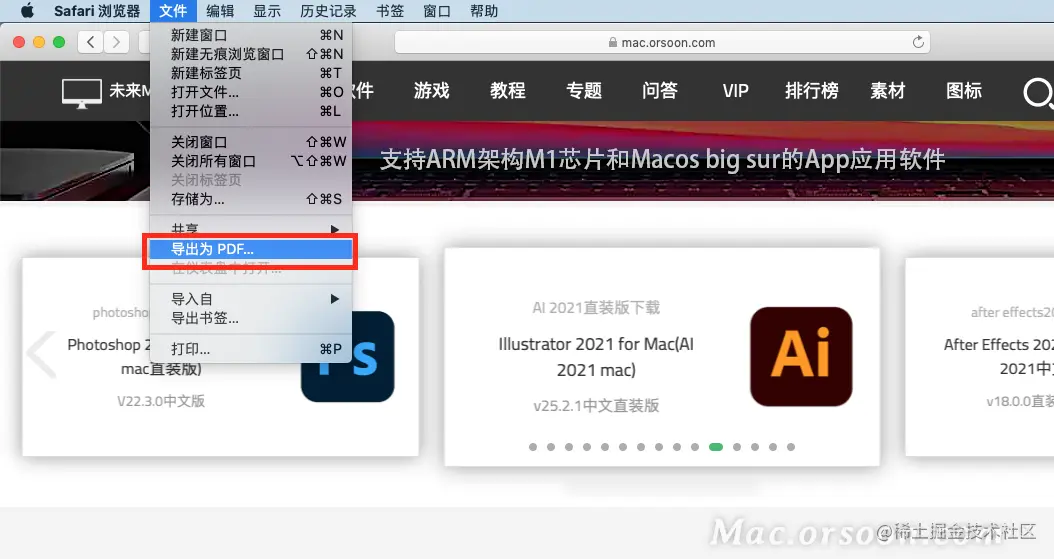Open the 专题 navigation link
1054x559 pixels.
click(x=583, y=91)
